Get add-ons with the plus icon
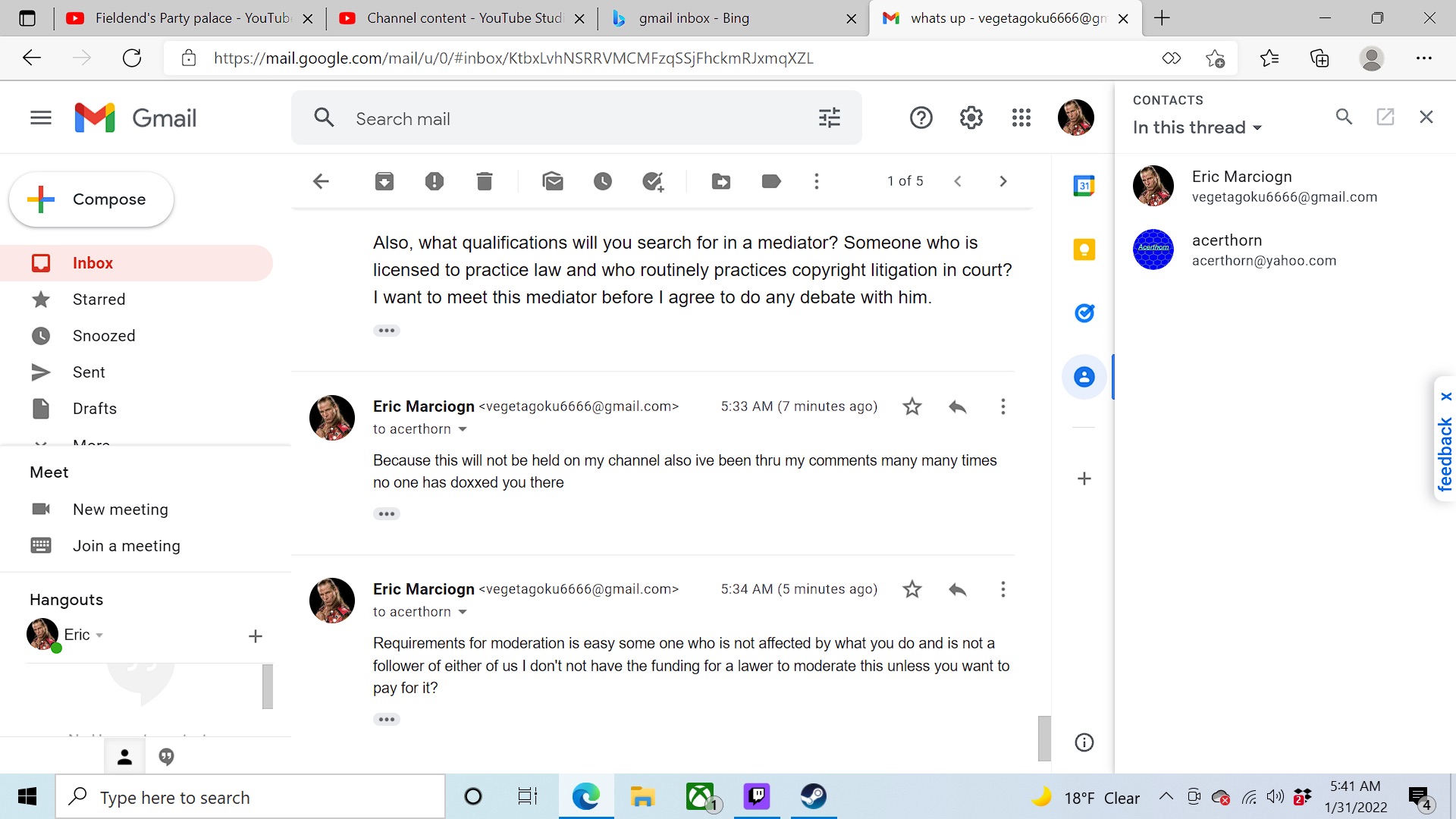Viewport: 1456px width, 819px height. pyautogui.click(x=1084, y=479)
